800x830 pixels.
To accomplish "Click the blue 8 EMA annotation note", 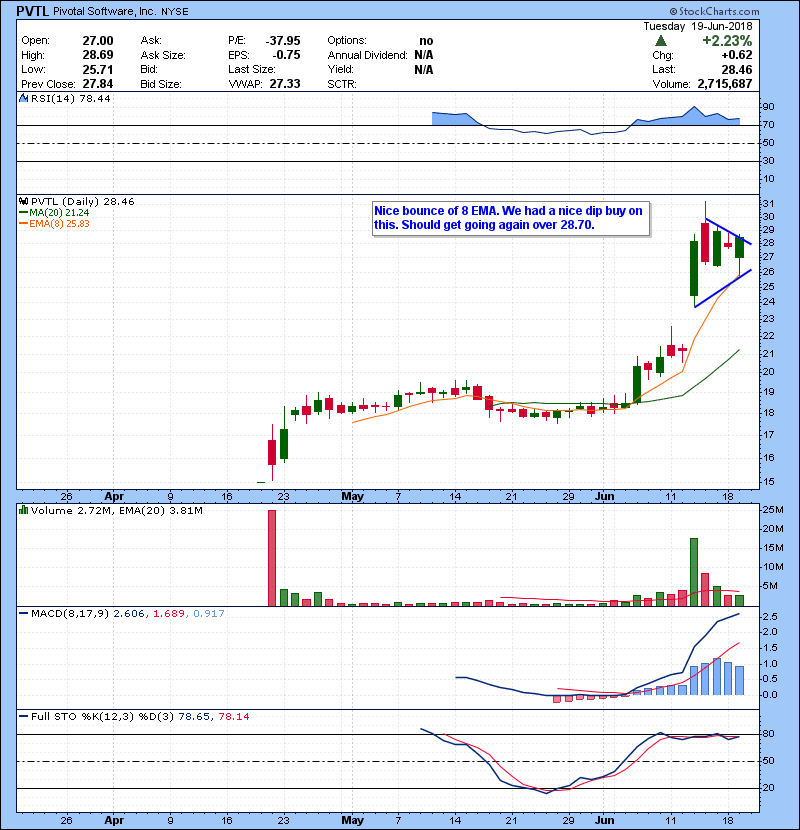I will [510, 218].
